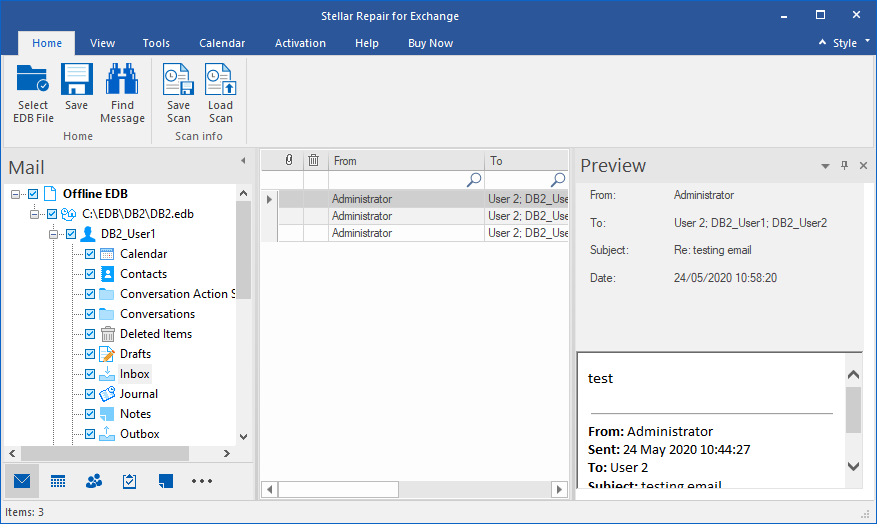Toggle the Calendar folder checkbox
The width and height of the screenshot is (877, 524).
point(90,254)
